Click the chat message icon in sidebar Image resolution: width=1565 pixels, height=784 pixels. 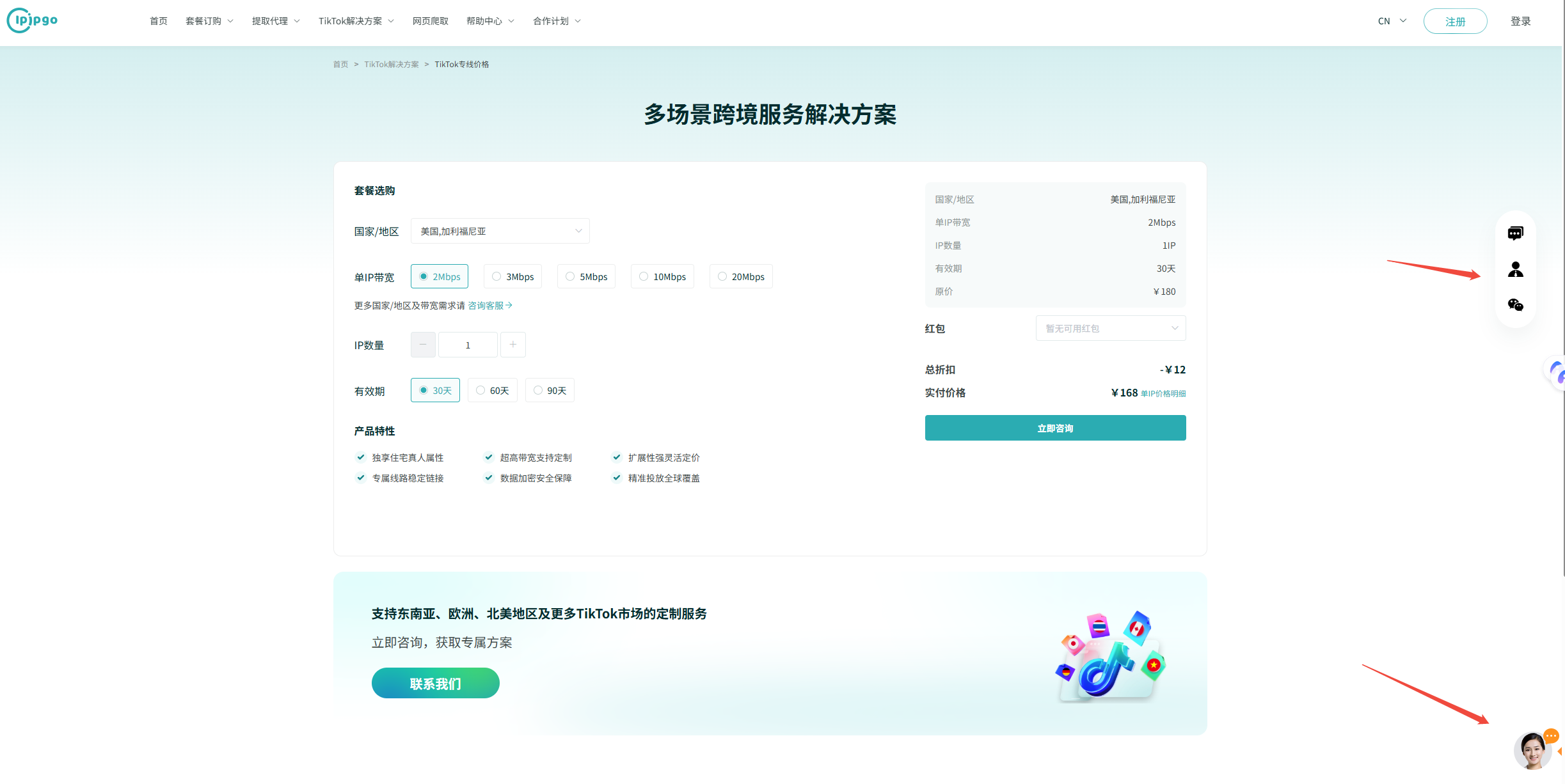pyautogui.click(x=1515, y=233)
